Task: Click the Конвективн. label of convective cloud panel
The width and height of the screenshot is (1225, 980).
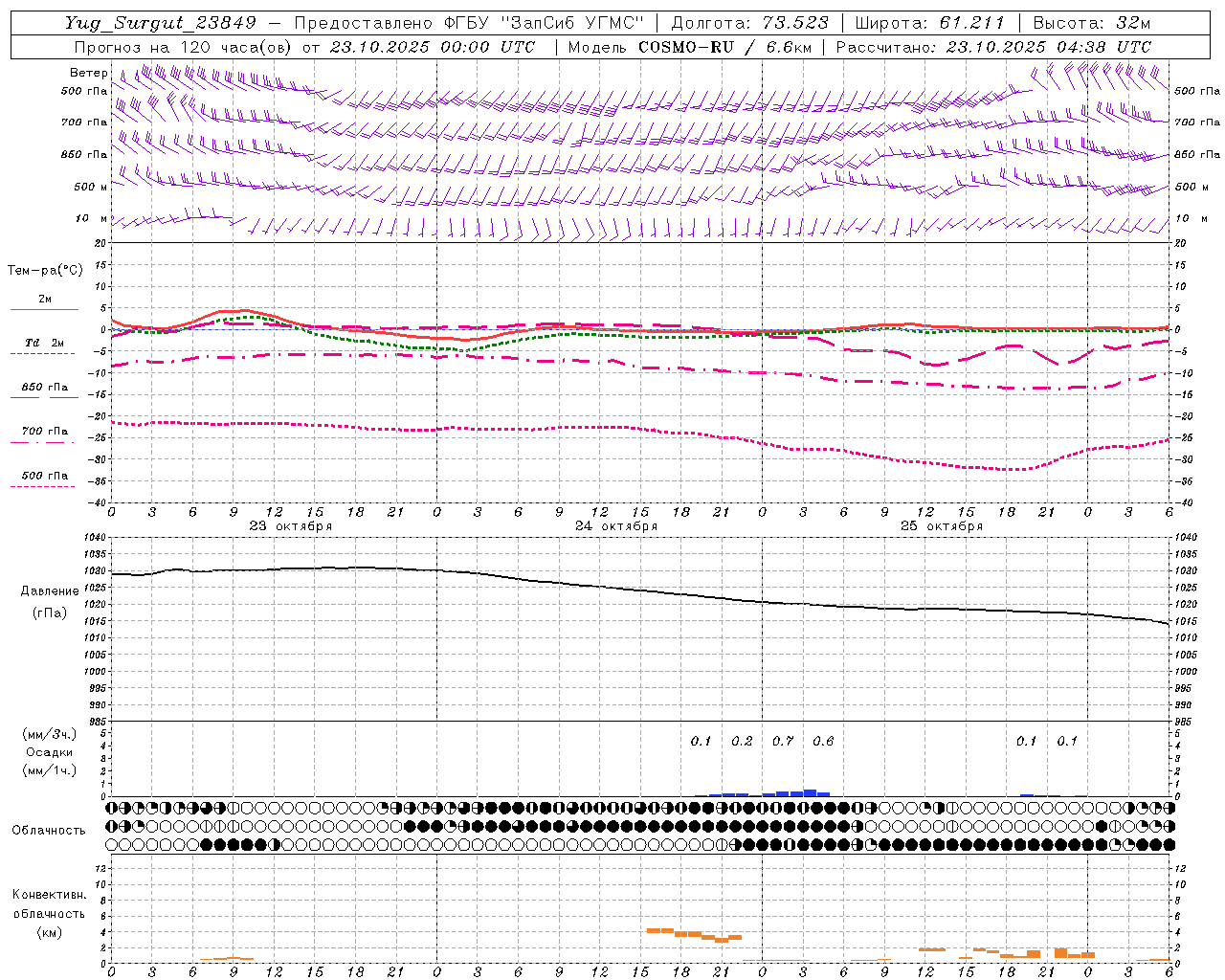Action: pyautogui.click(x=49, y=895)
